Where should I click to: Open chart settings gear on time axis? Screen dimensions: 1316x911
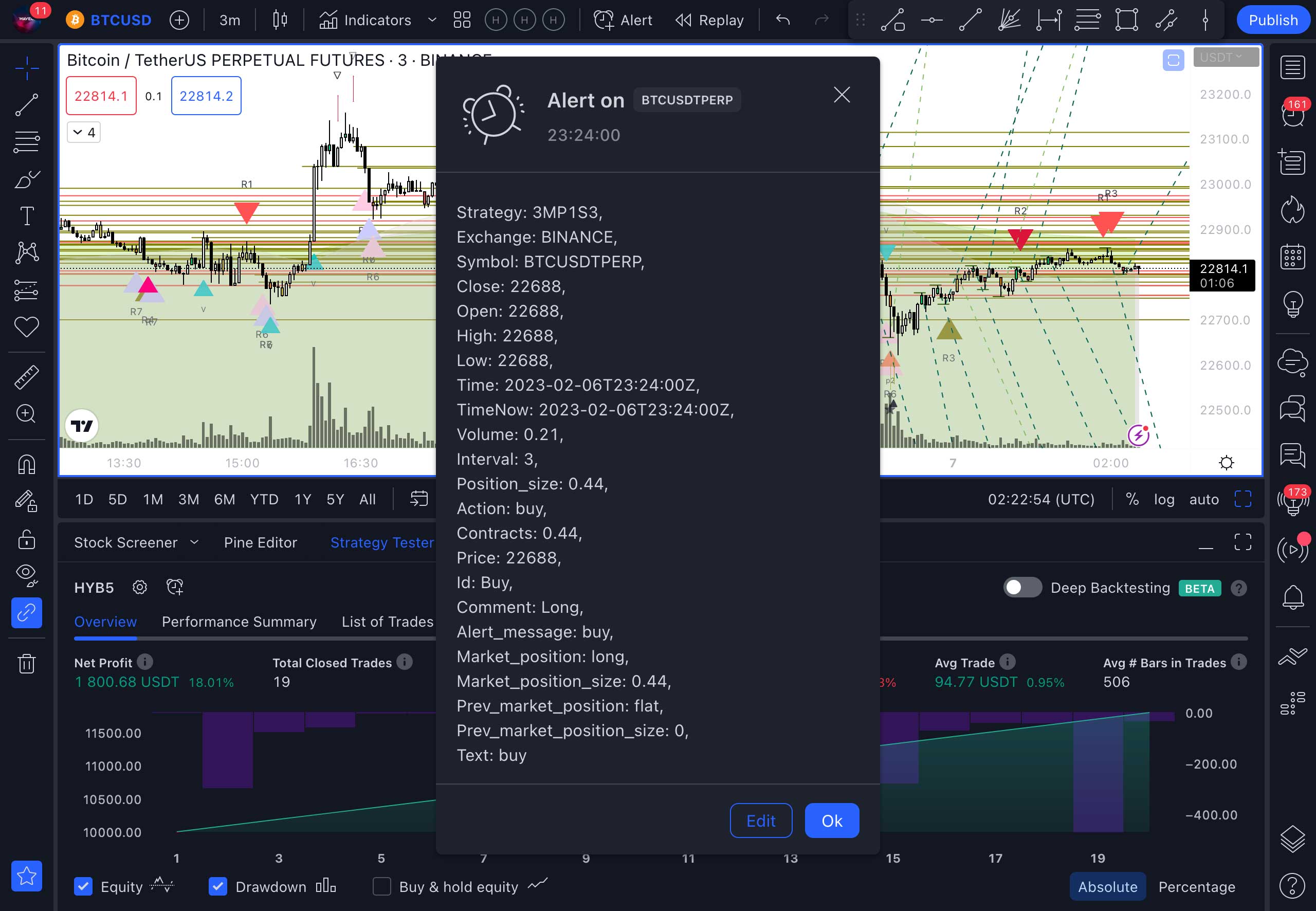coord(1226,462)
